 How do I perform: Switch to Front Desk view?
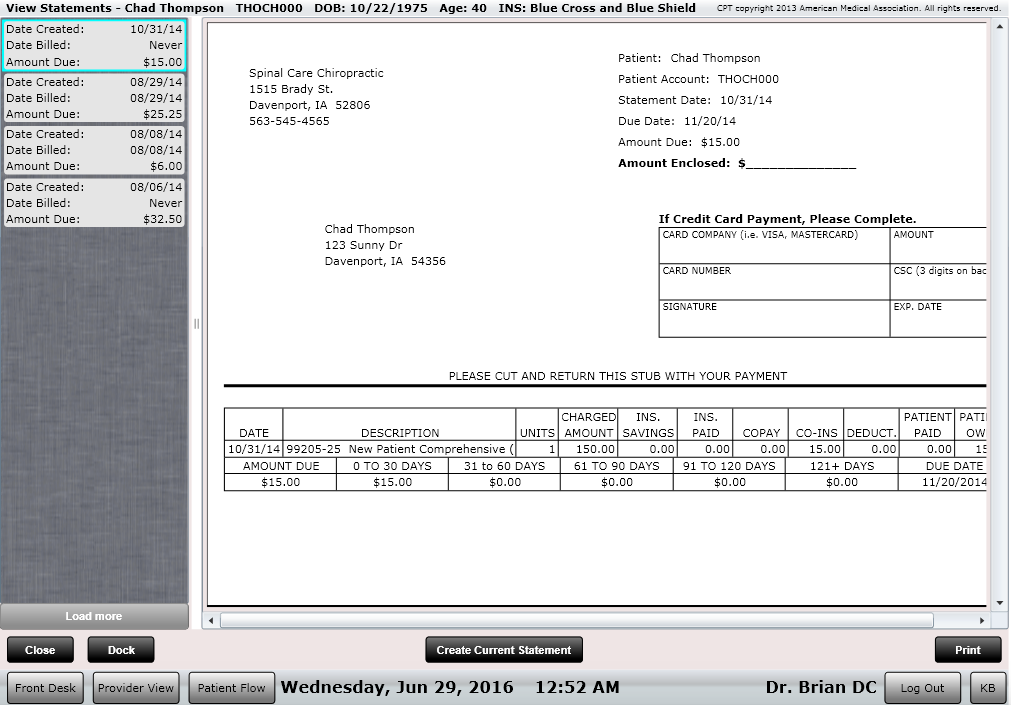[x=45, y=687]
